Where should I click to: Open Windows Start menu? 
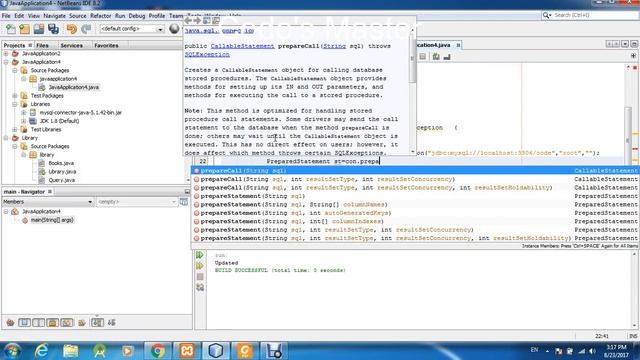[x=12, y=351]
